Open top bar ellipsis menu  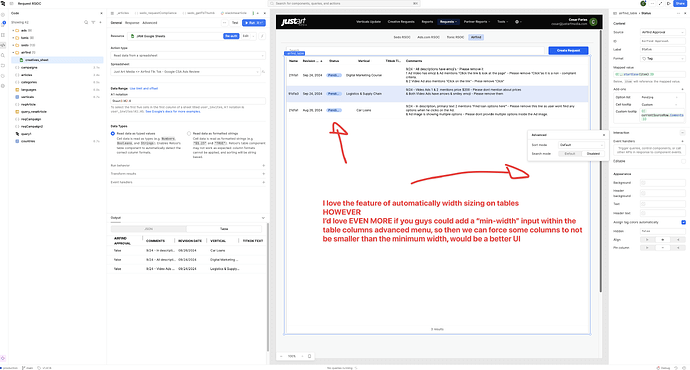[652, 4]
